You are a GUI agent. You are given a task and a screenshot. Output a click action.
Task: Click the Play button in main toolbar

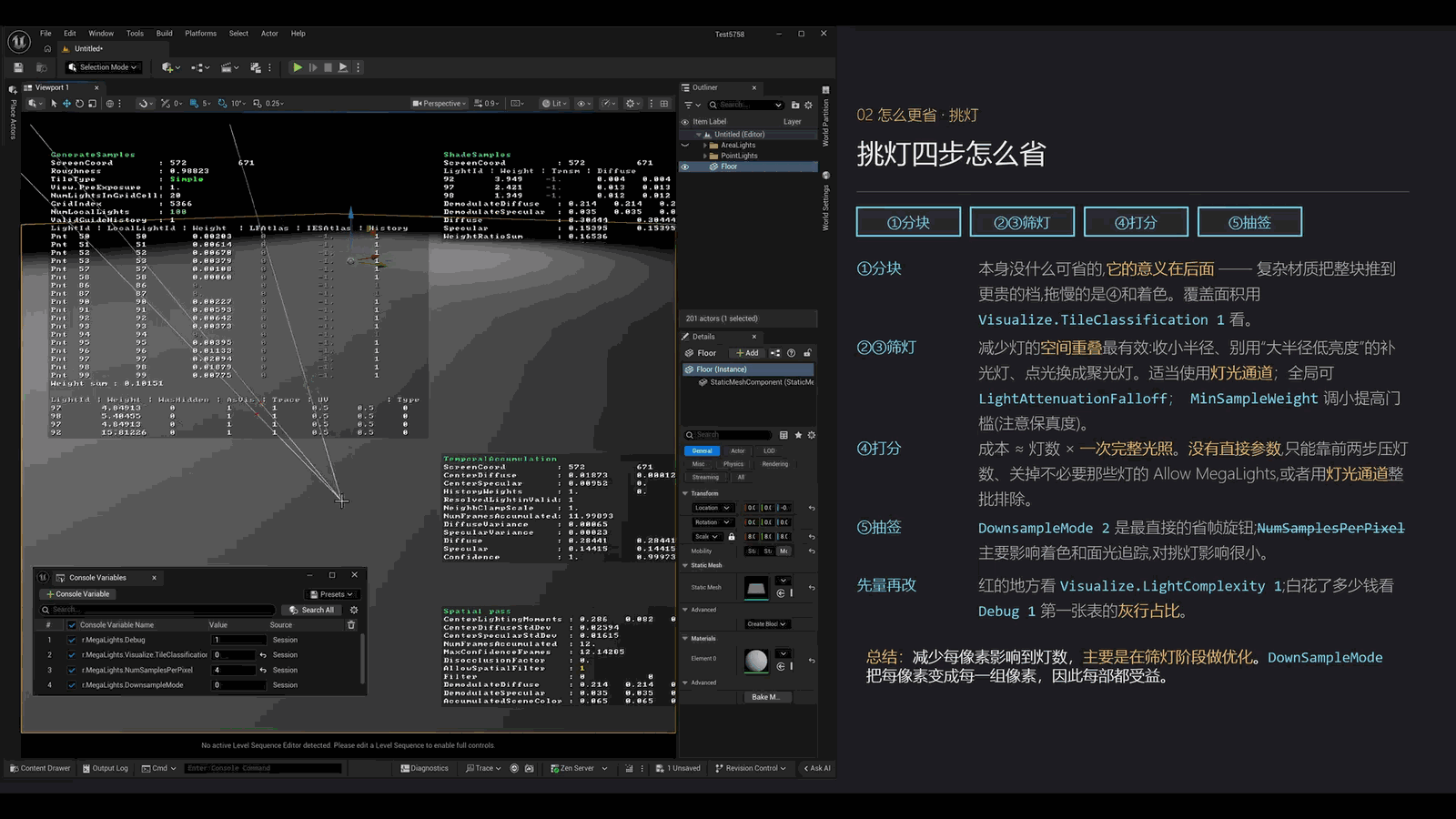(x=297, y=67)
